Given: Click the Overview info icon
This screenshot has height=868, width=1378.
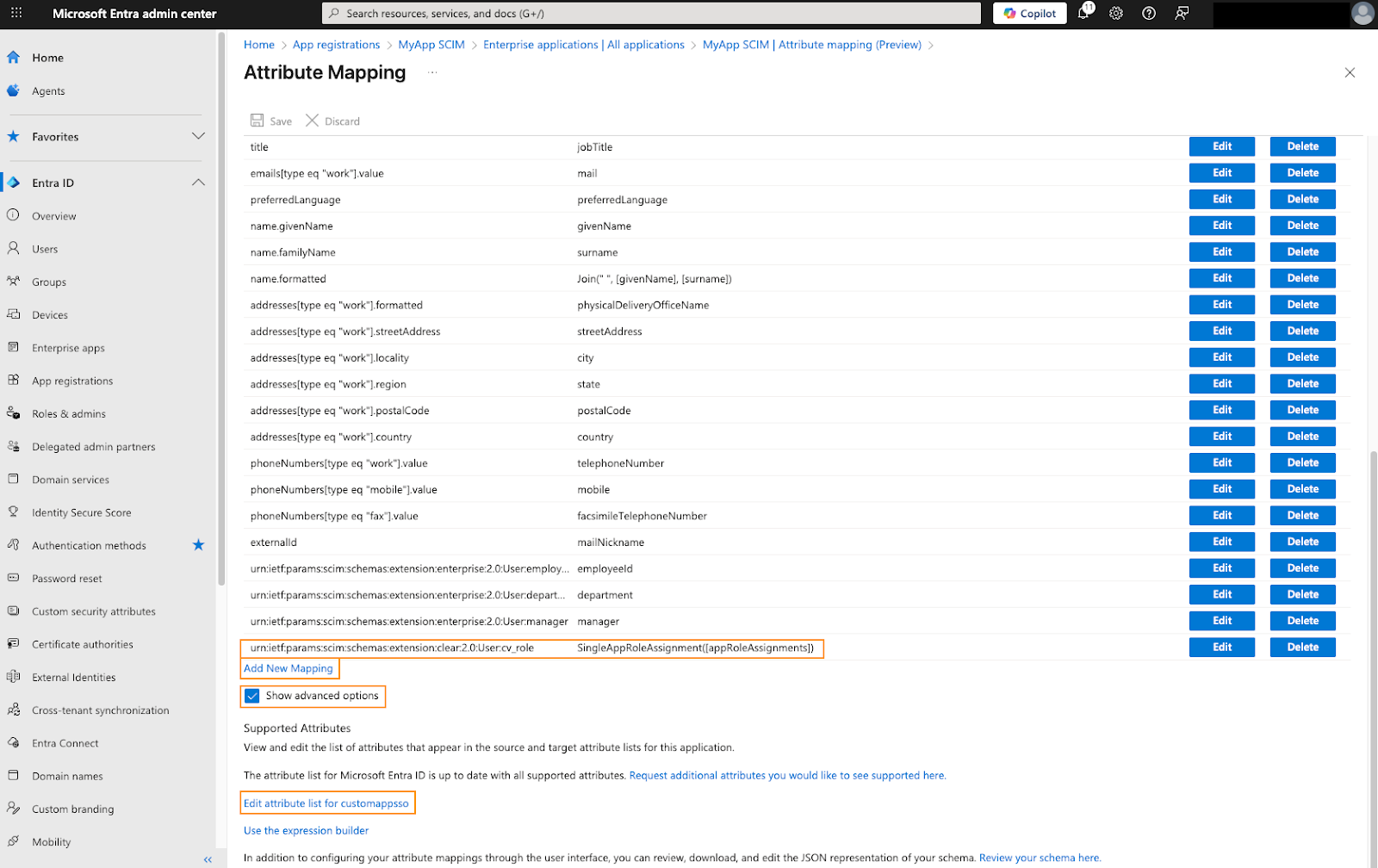Looking at the screenshot, I should (13, 215).
